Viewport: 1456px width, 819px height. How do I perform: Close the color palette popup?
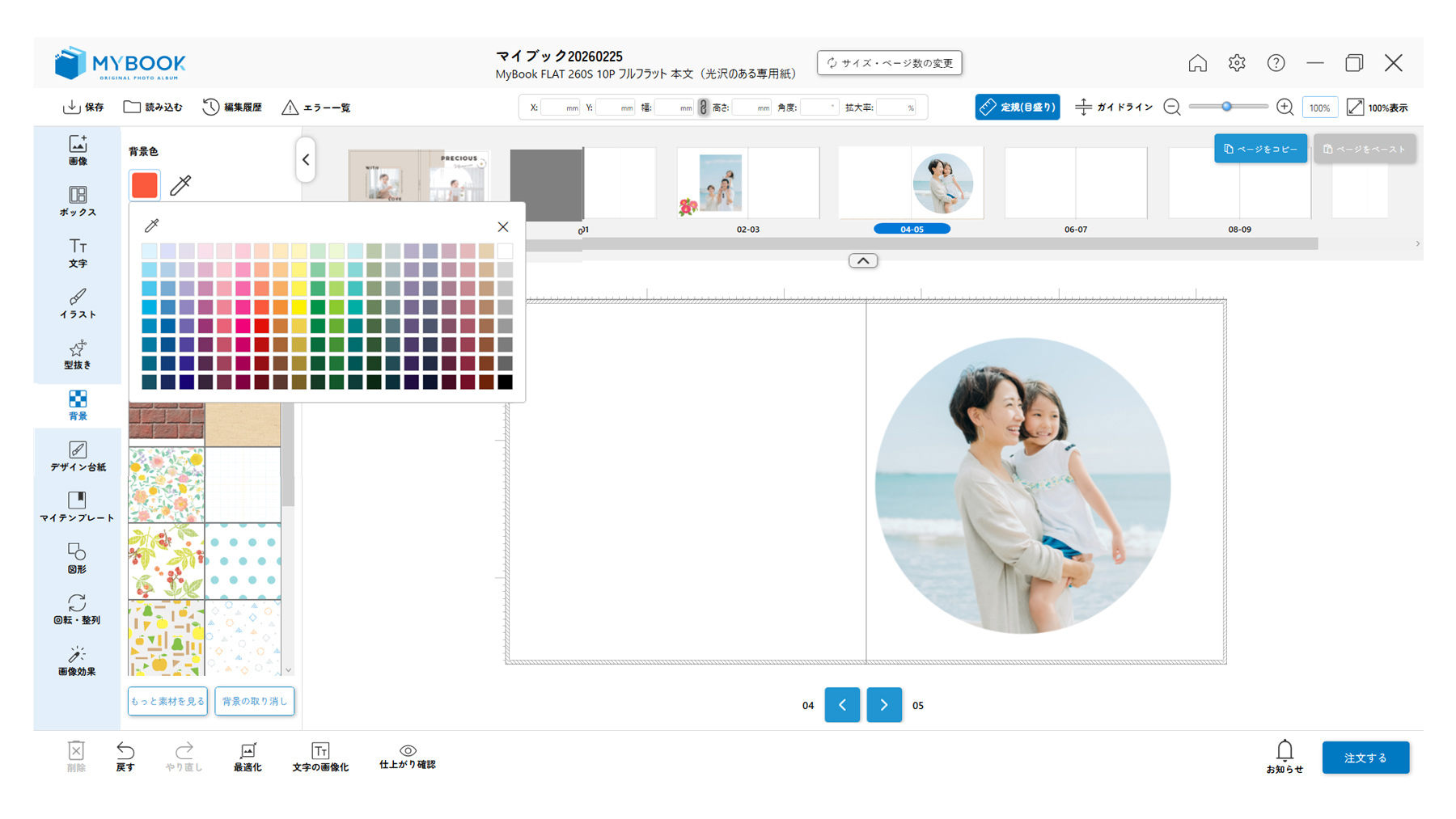point(503,226)
